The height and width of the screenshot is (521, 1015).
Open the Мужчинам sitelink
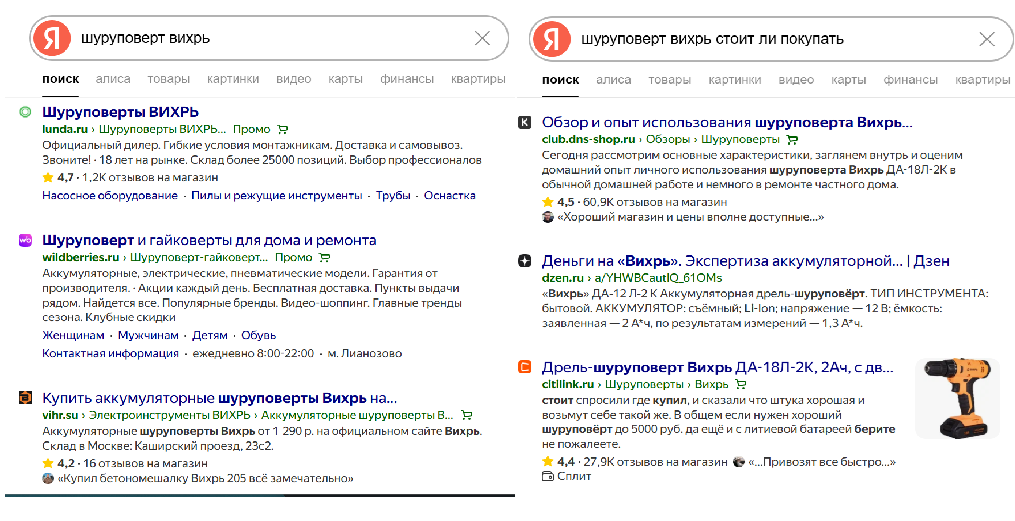coord(148,335)
